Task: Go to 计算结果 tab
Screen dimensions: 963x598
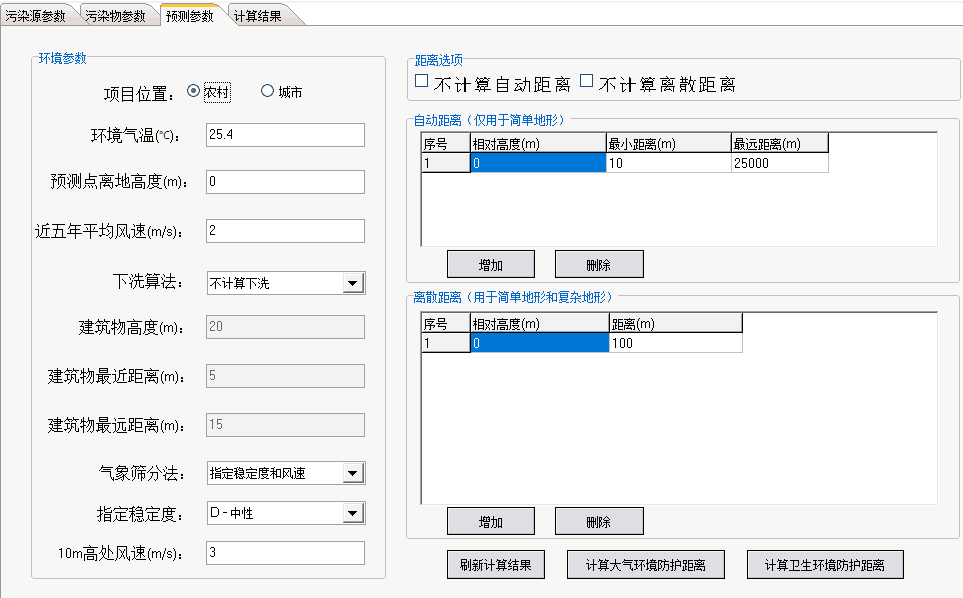Action: click(258, 16)
